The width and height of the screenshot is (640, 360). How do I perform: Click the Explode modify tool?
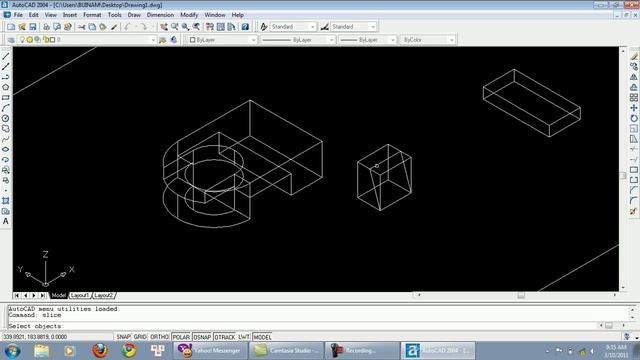point(633,211)
